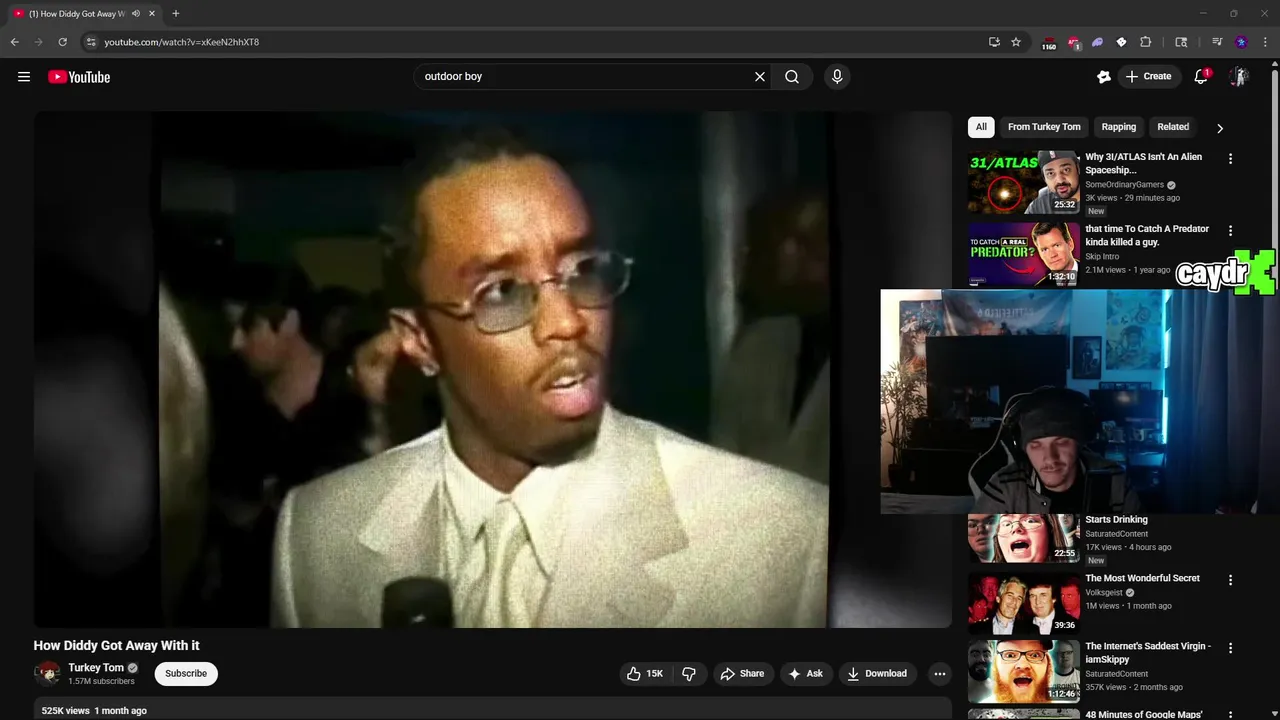Open options for Internet's Saddest Virgin video
This screenshot has height=720, width=1280.
click(x=1230, y=648)
